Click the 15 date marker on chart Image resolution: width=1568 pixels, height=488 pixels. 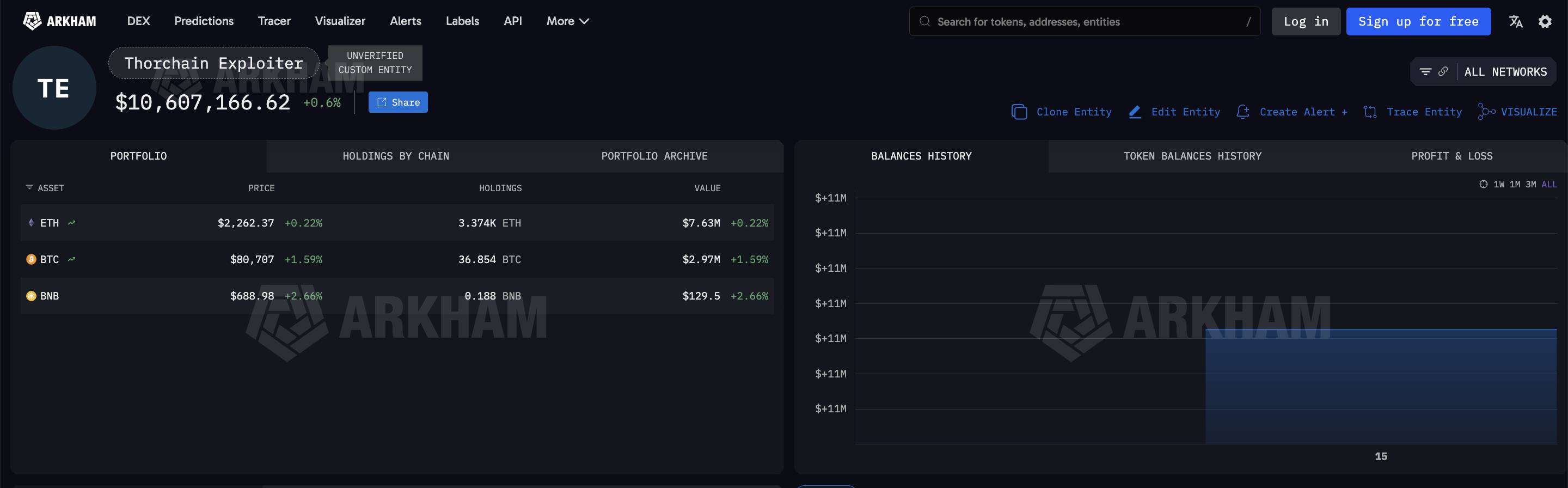tap(1381, 456)
